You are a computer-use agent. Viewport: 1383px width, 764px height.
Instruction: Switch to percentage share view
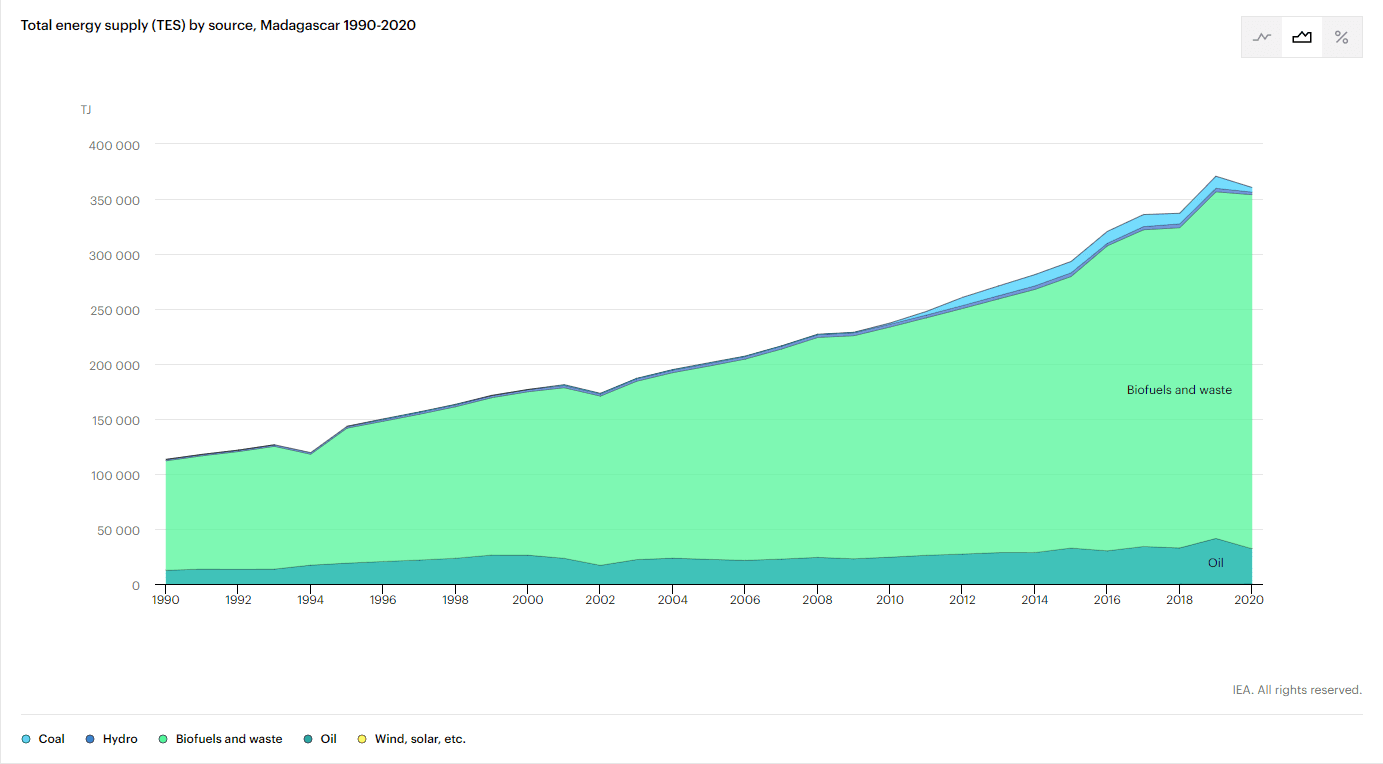[x=1342, y=38]
